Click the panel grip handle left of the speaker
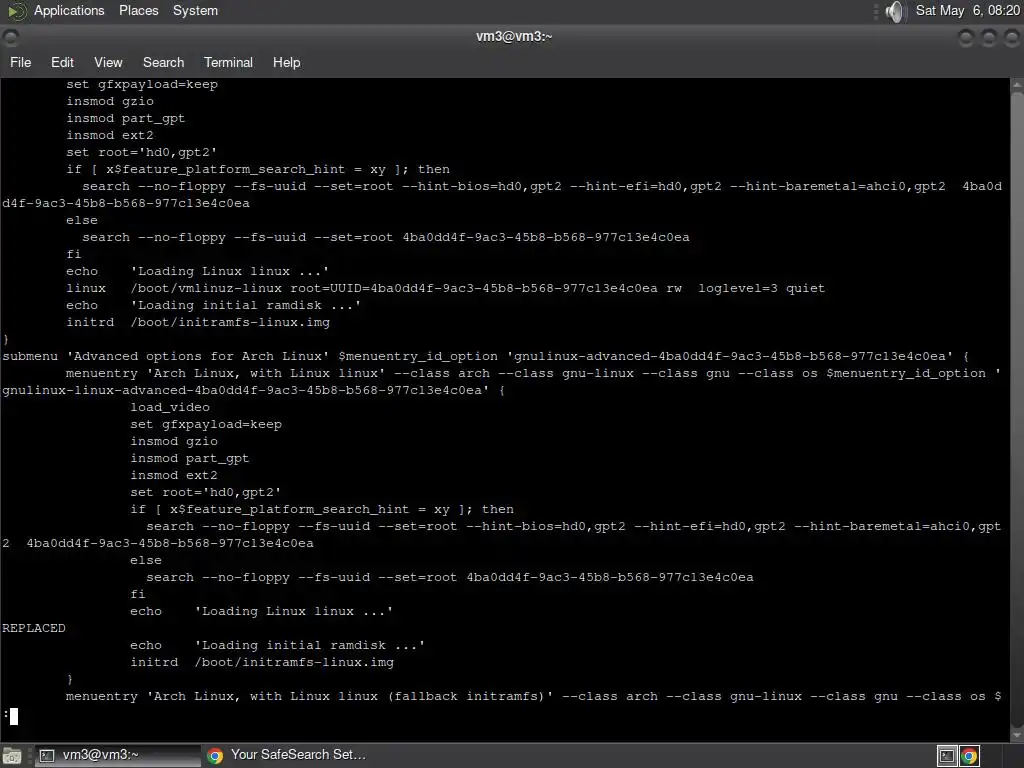1024x768 pixels. click(x=875, y=11)
